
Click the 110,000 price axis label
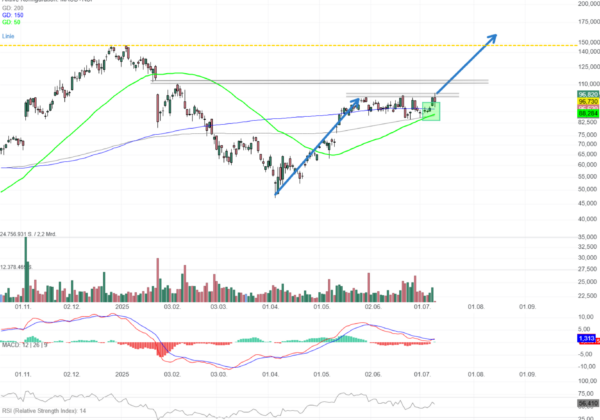589,84
